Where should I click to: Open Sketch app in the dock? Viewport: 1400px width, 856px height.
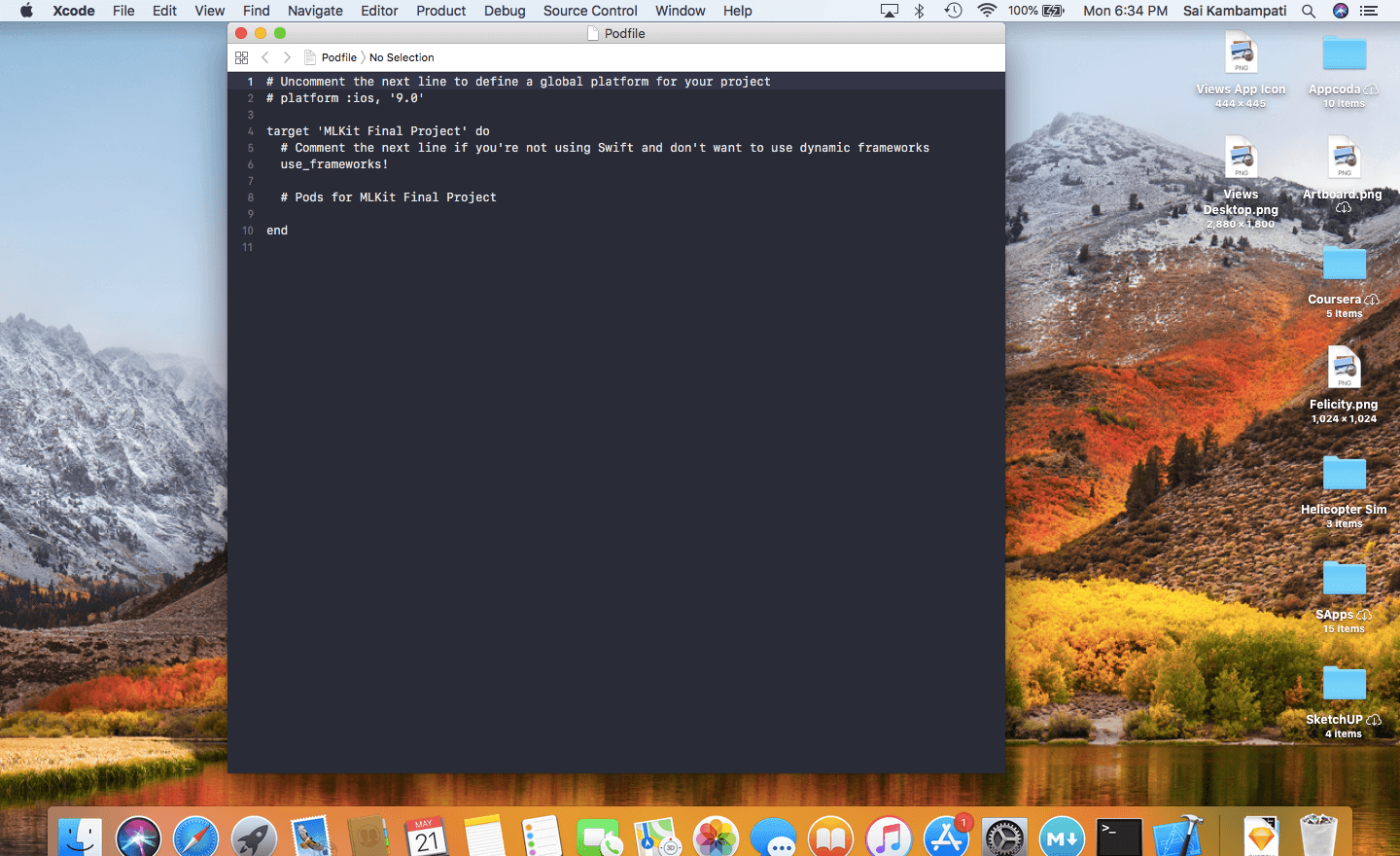(x=1261, y=837)
